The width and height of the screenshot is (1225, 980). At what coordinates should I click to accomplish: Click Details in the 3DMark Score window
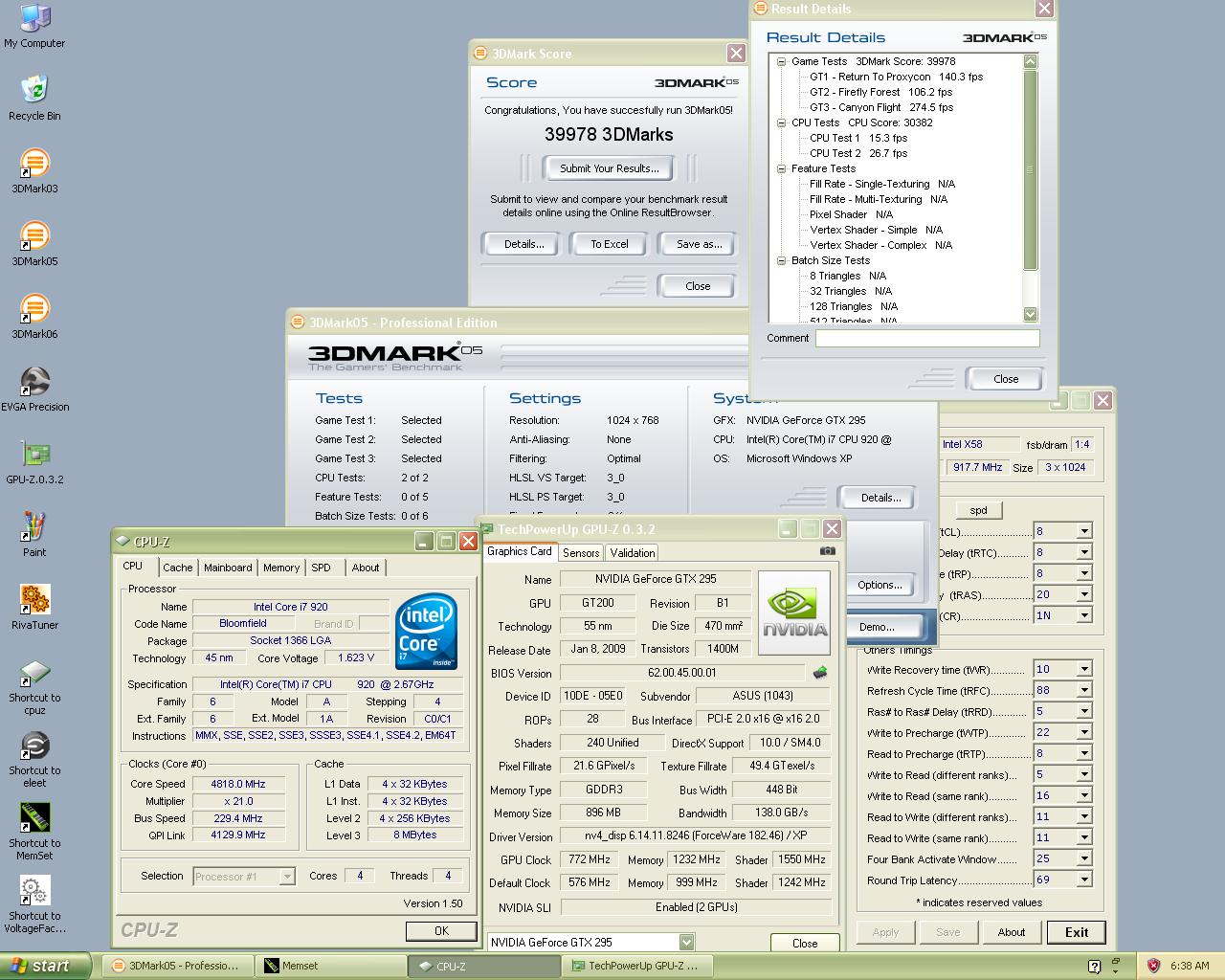click(x=523, y=244)
